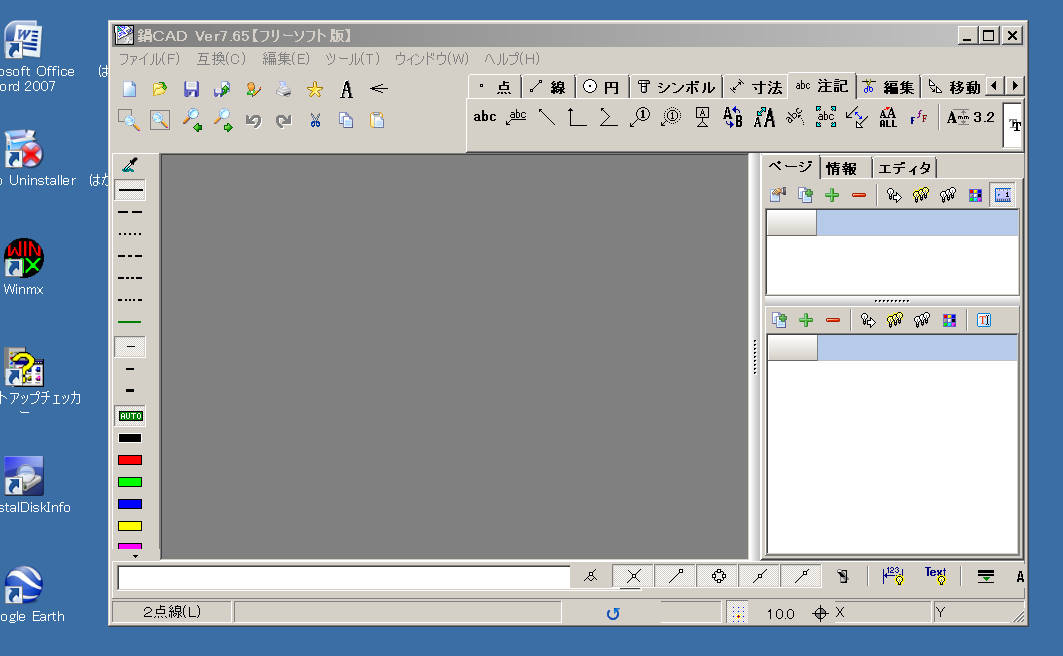The image size is (1063, 656).
Task: Delete page with red minus in page panel
Action: (859, 196)
